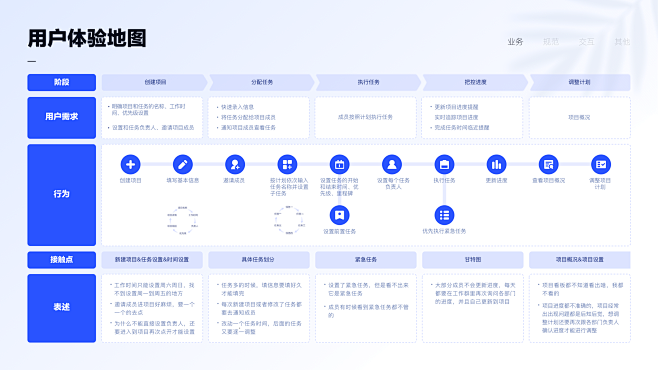
Task: Open the 交互 tab
Action: pyautogui.click(x=587, y=42)
